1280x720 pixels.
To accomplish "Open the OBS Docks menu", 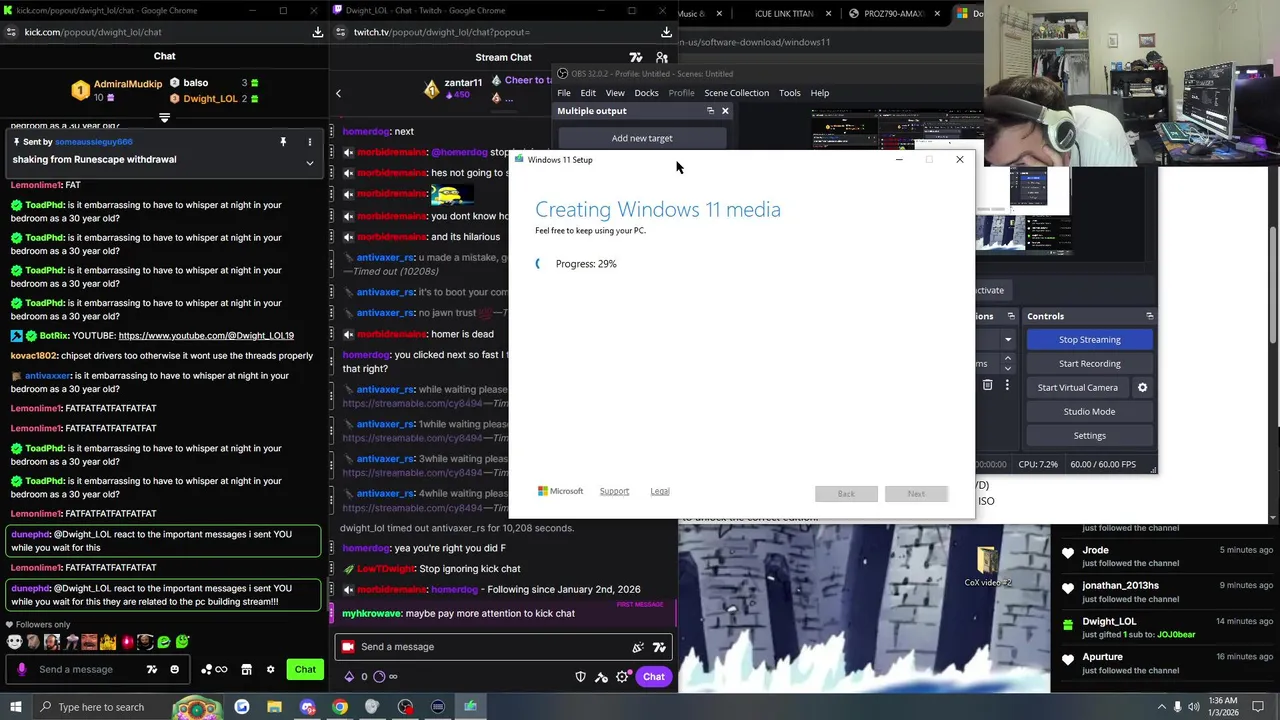I will point(646,93).
